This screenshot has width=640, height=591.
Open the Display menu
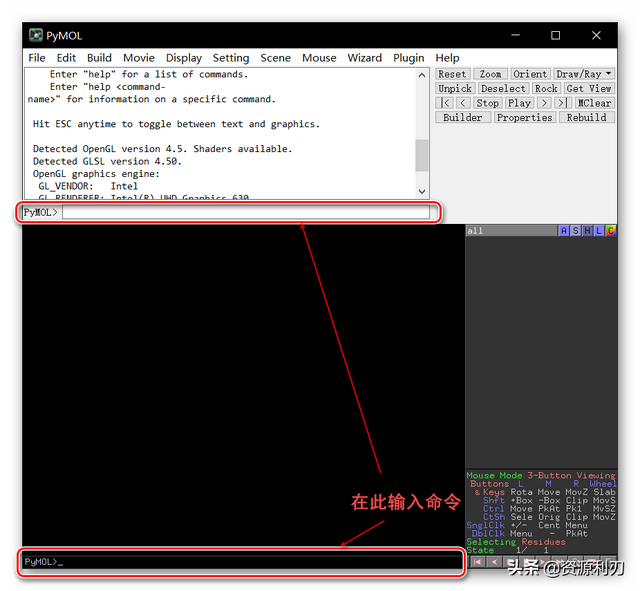tap(184, 58)
